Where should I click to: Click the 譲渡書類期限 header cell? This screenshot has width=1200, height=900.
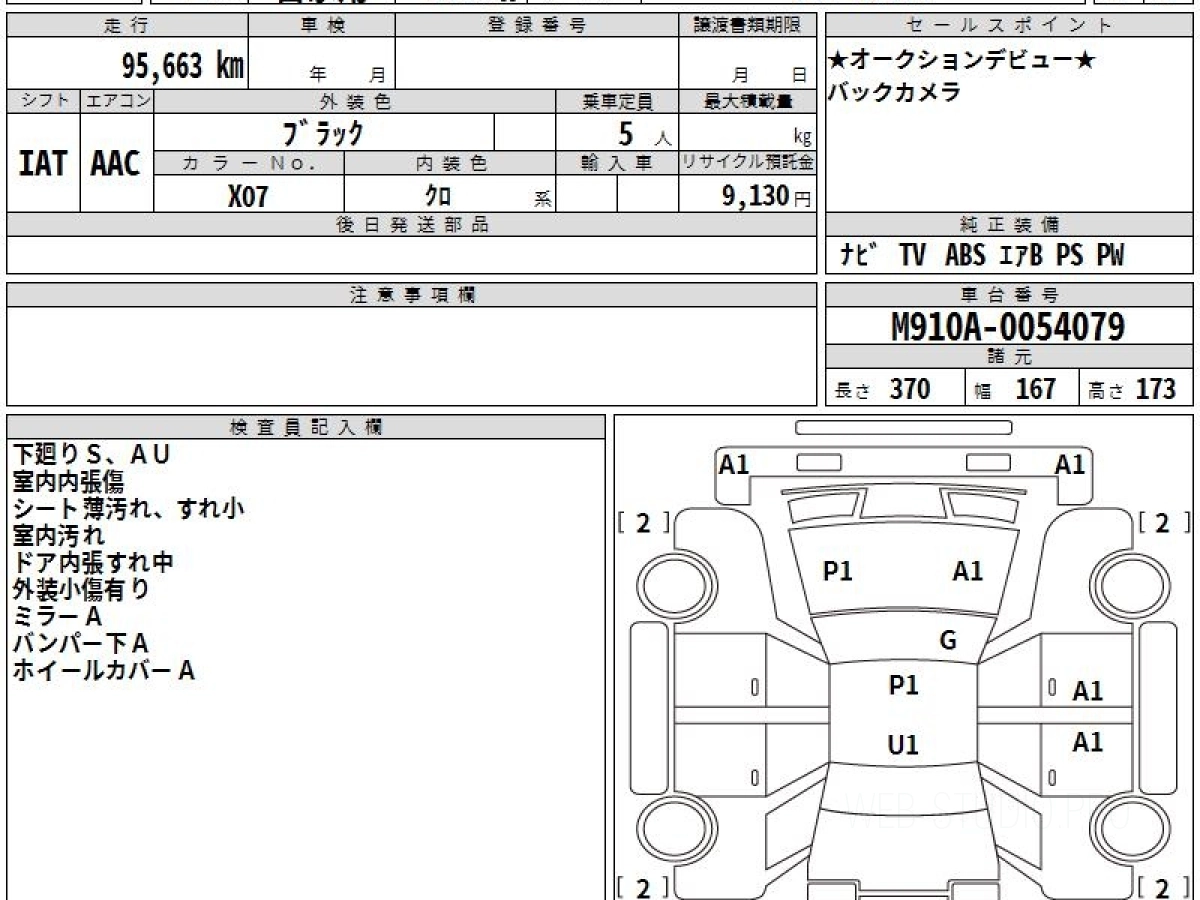(748, 26)
